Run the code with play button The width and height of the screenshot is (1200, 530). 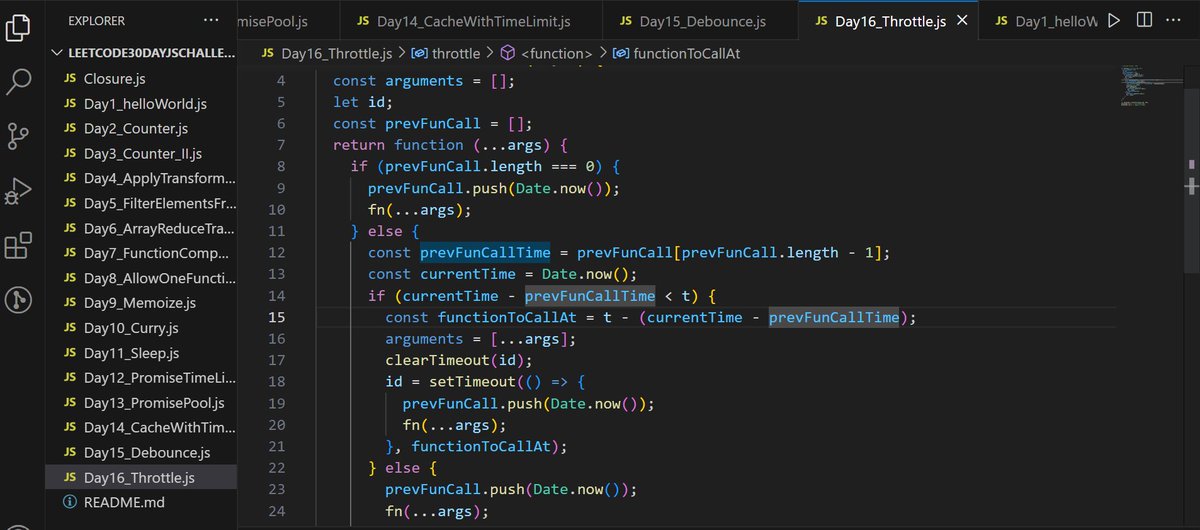1115,21
